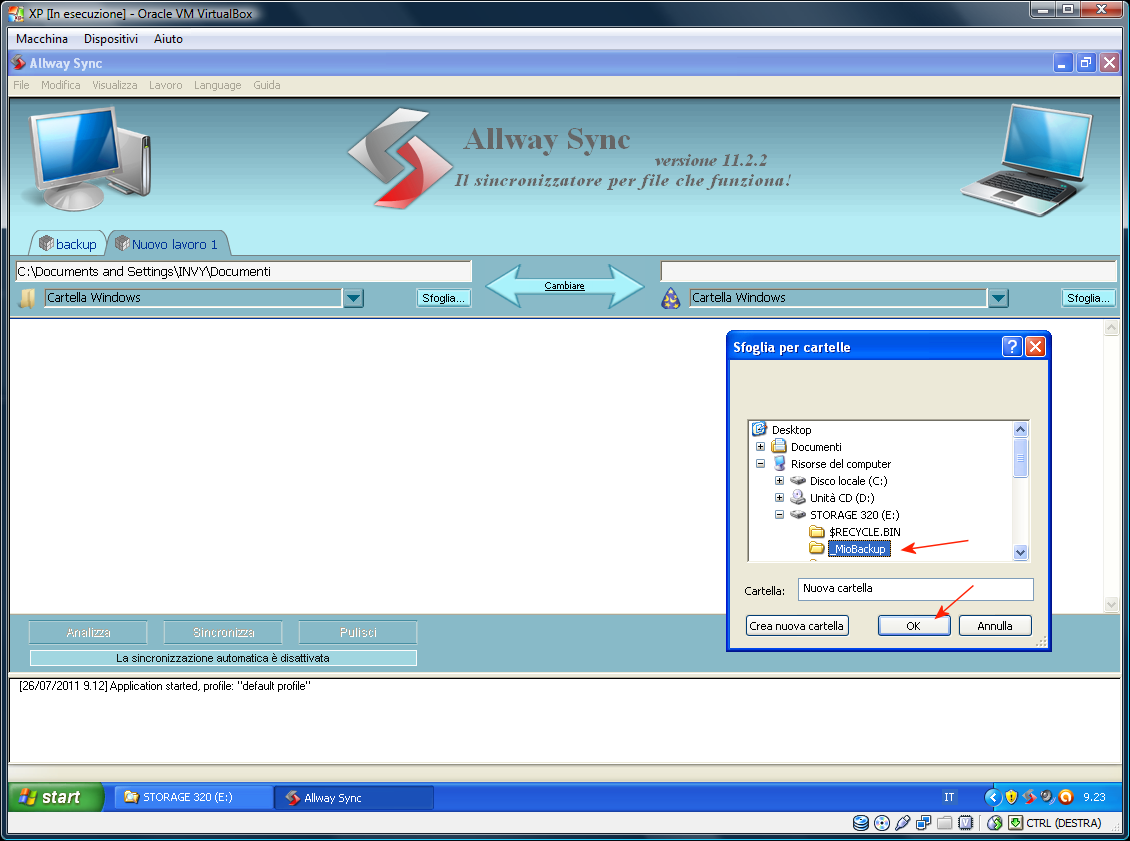This screenshot has width=1130, height=841.
Task: Switch to the backup job tab
Action: coord(68,244)
